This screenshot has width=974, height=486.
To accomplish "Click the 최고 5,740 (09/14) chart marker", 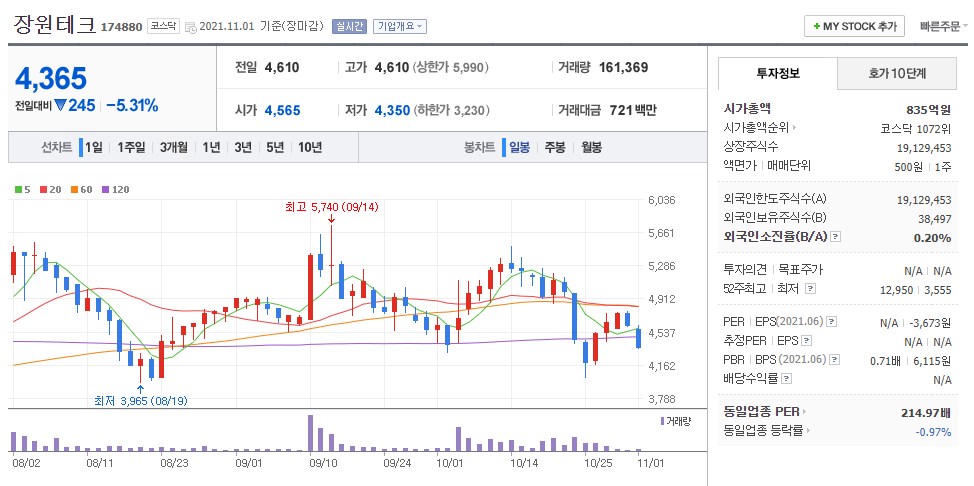I will (332, 207).
